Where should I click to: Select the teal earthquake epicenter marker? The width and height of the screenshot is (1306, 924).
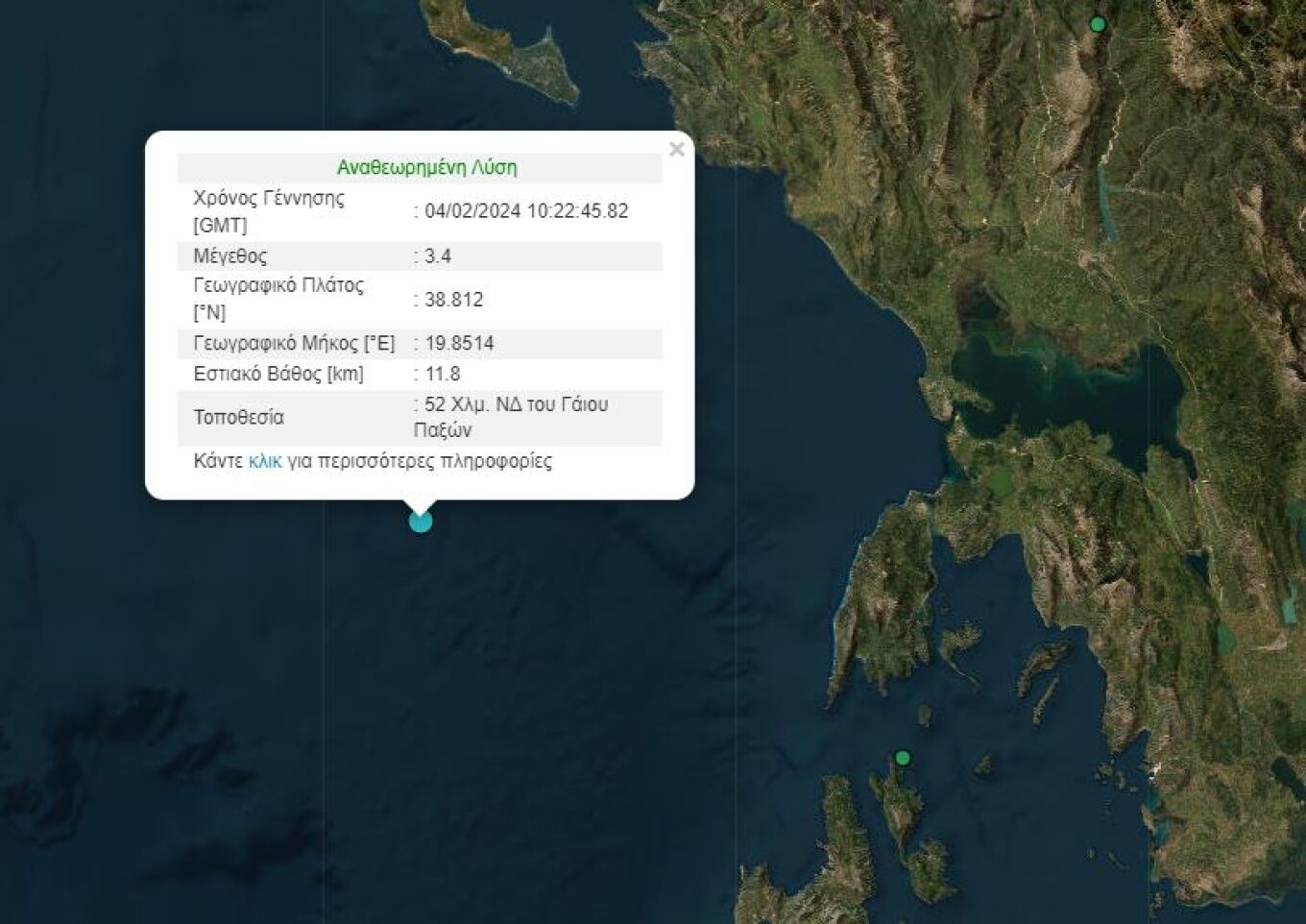tap(421, 522)
